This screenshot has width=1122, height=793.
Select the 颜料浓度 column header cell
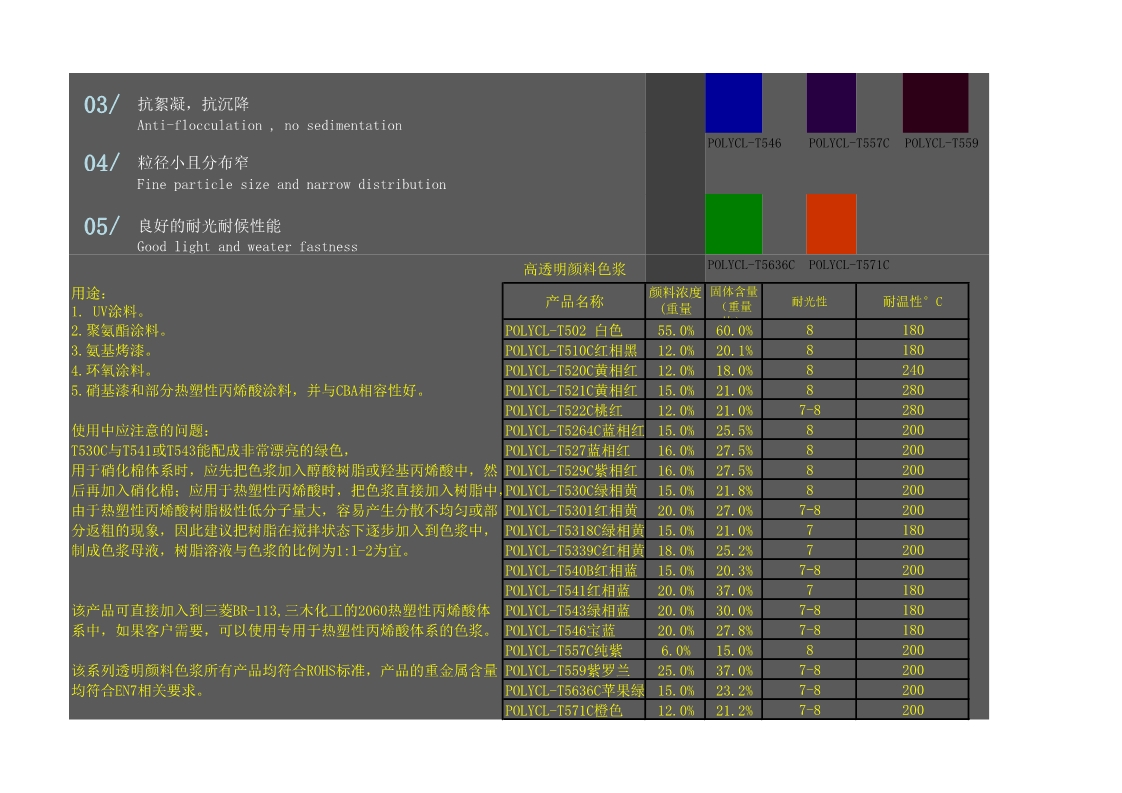[x=675, y=301]
